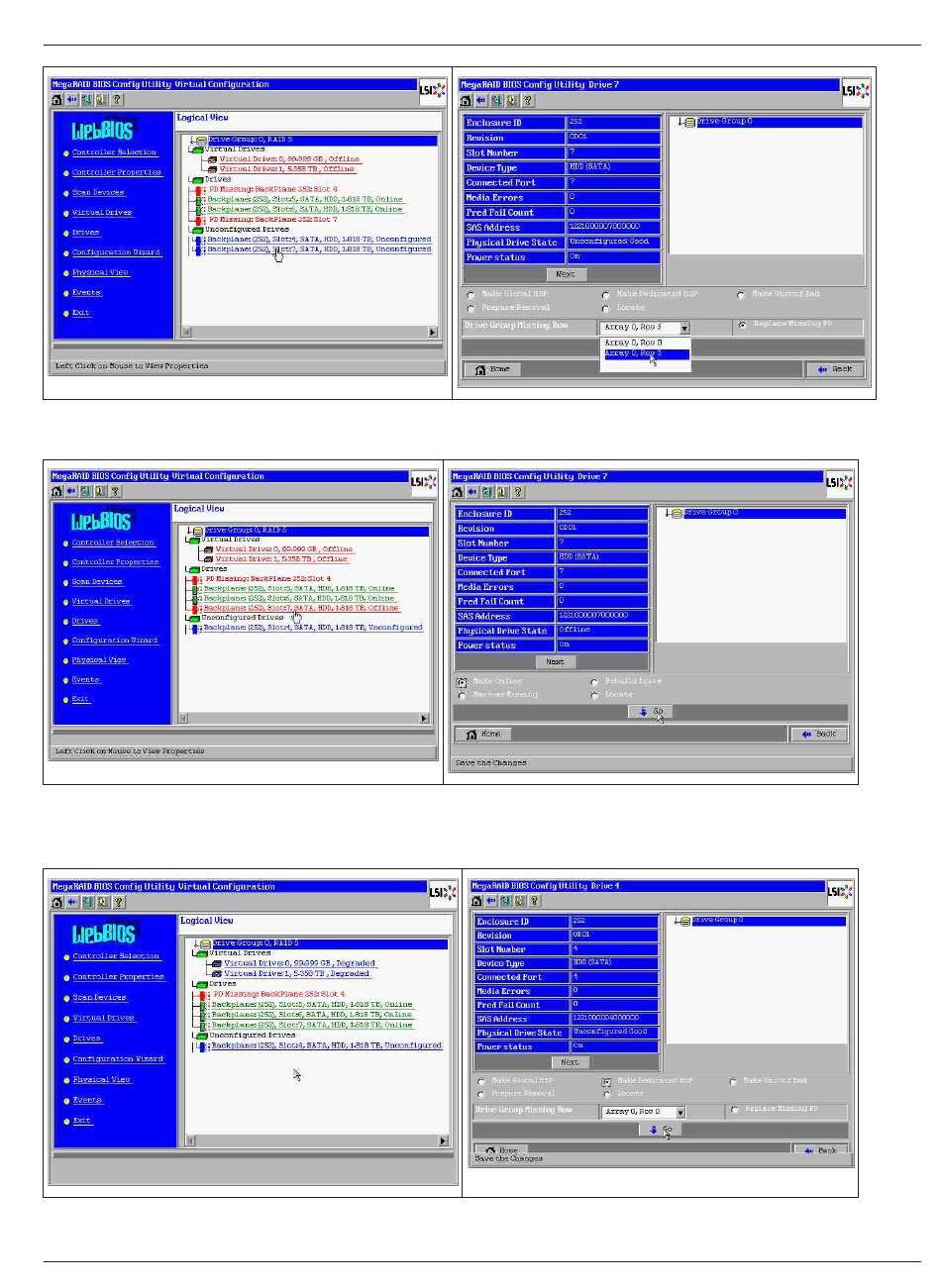The image size is (941, 1288).
Task: Click help toolbar icon in Degraded Virtual Configuration window
Action: pos(118,902)
